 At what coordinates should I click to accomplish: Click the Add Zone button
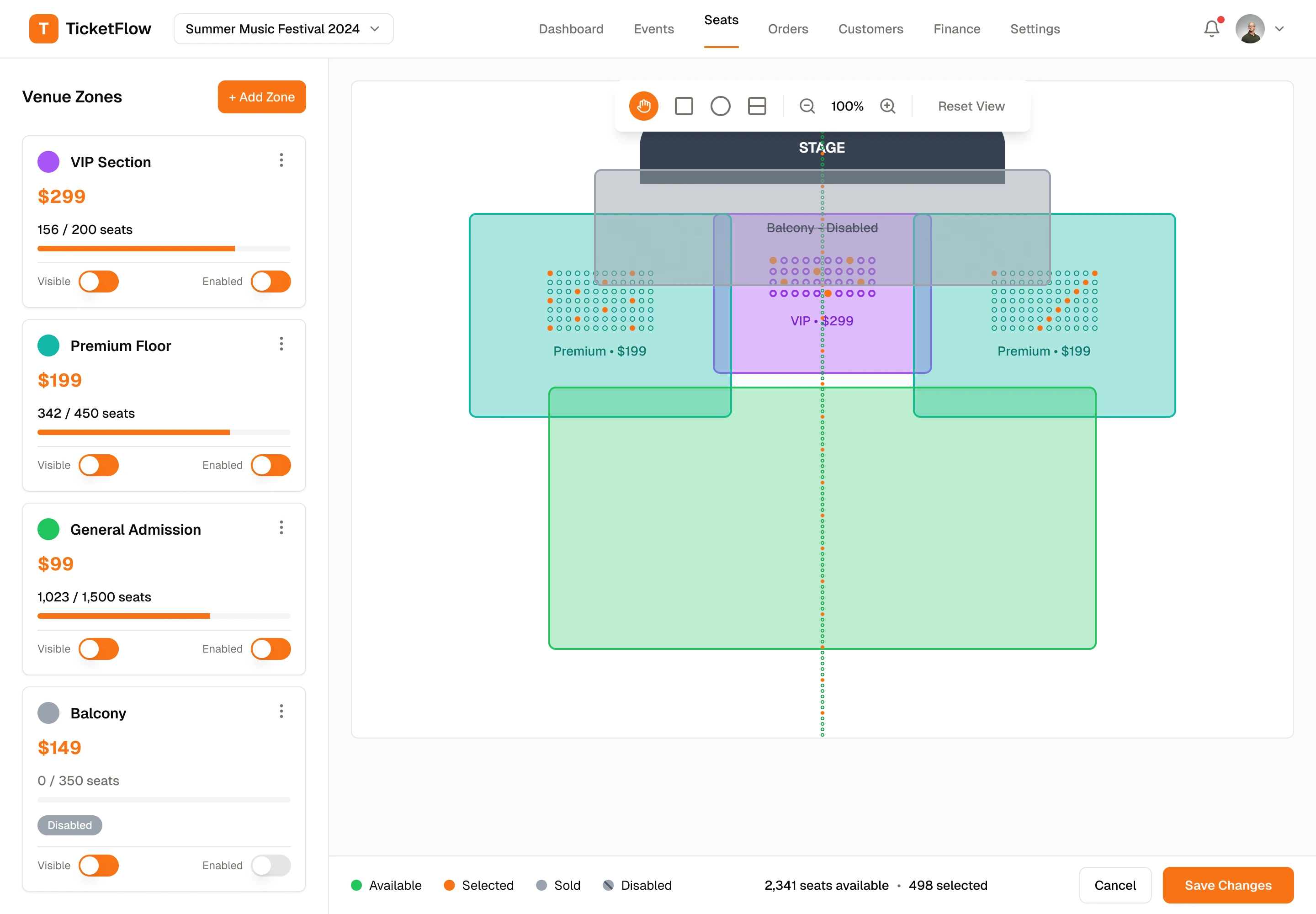click(262, 97)
